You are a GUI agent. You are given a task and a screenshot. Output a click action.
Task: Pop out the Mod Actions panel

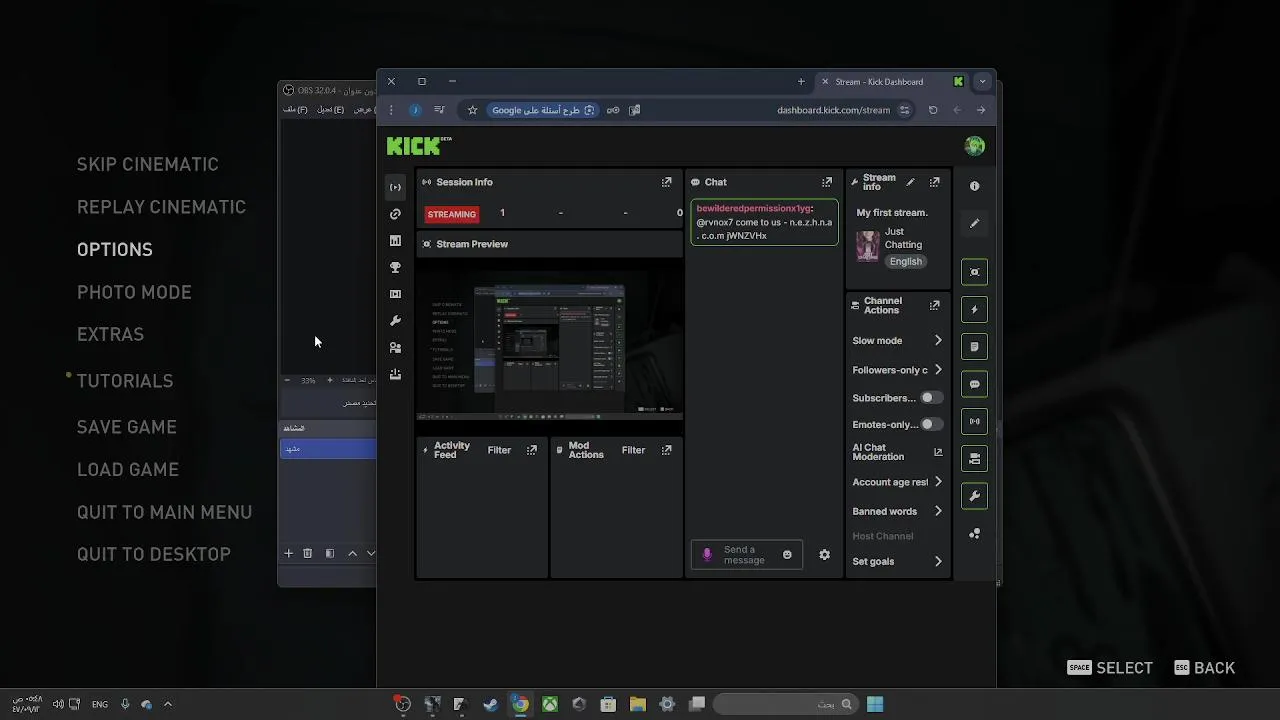click(666, 450)
